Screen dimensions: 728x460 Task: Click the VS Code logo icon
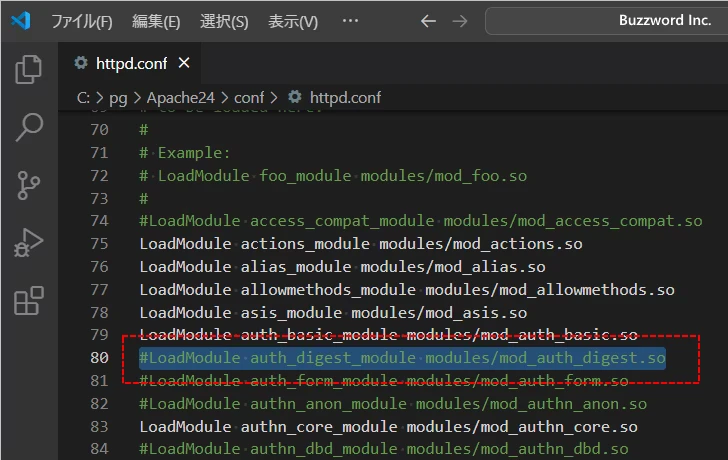(x=21, y=21)
